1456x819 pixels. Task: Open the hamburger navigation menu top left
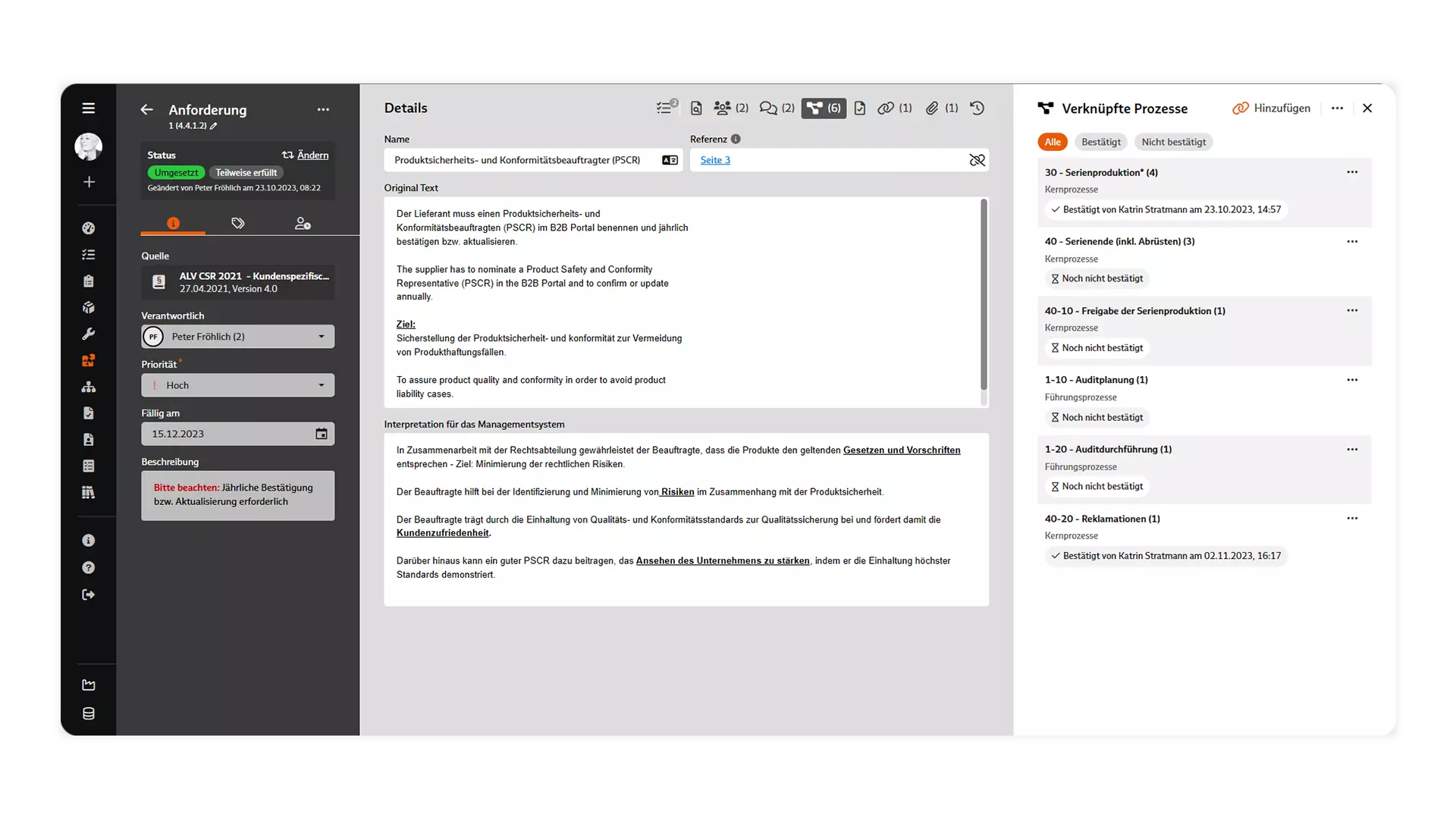(89, 108)
